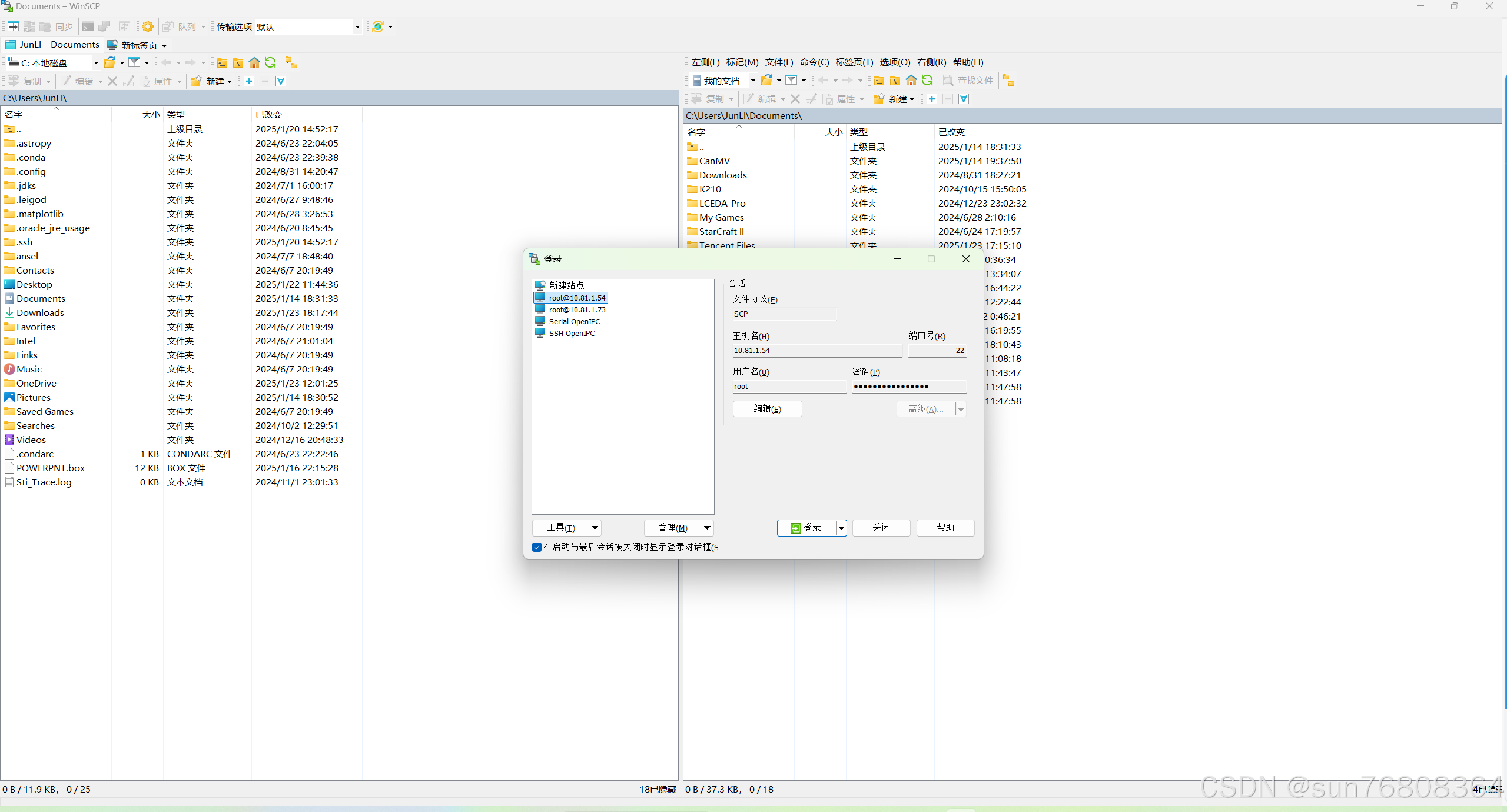Select the SSH OpenIPC saved site

point(572,333)
